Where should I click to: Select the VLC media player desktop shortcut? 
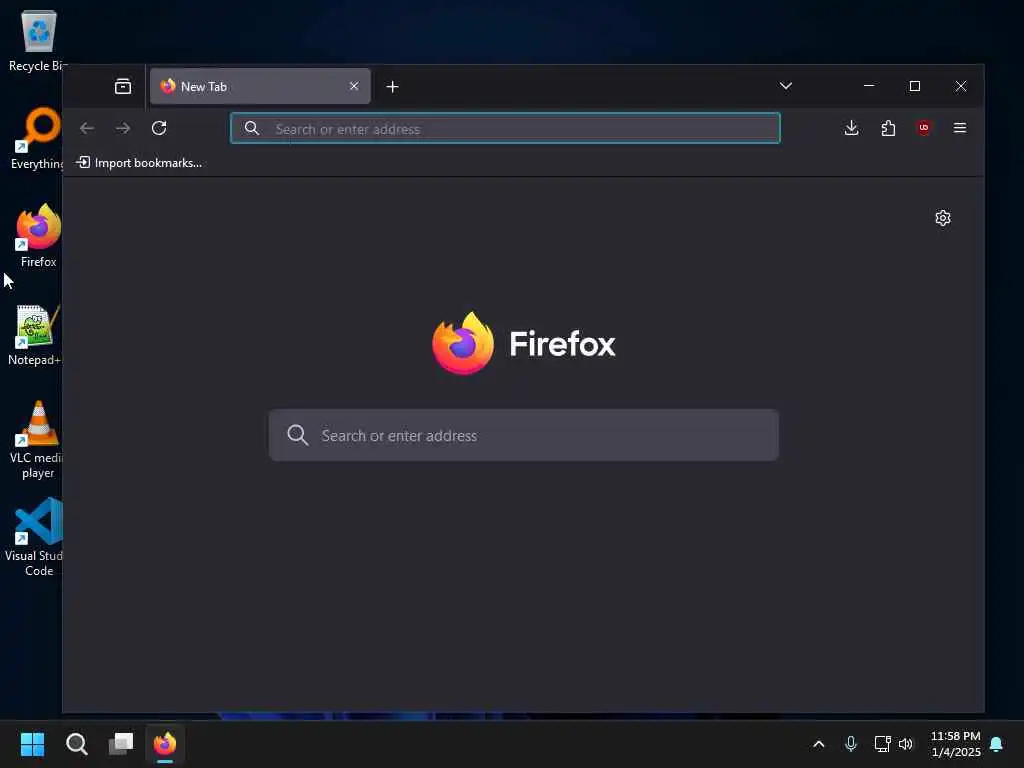click(38, 440)
